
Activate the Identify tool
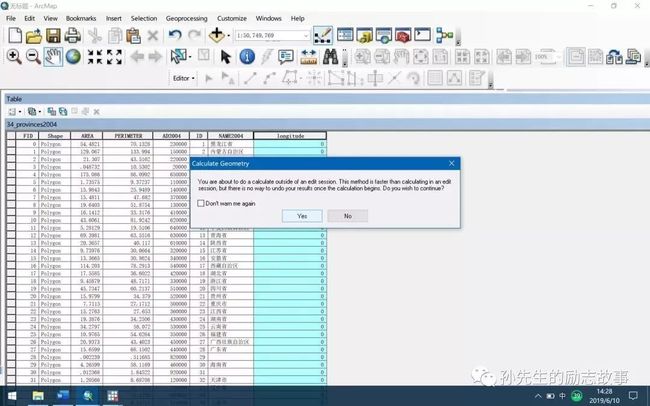pos(247,57)
